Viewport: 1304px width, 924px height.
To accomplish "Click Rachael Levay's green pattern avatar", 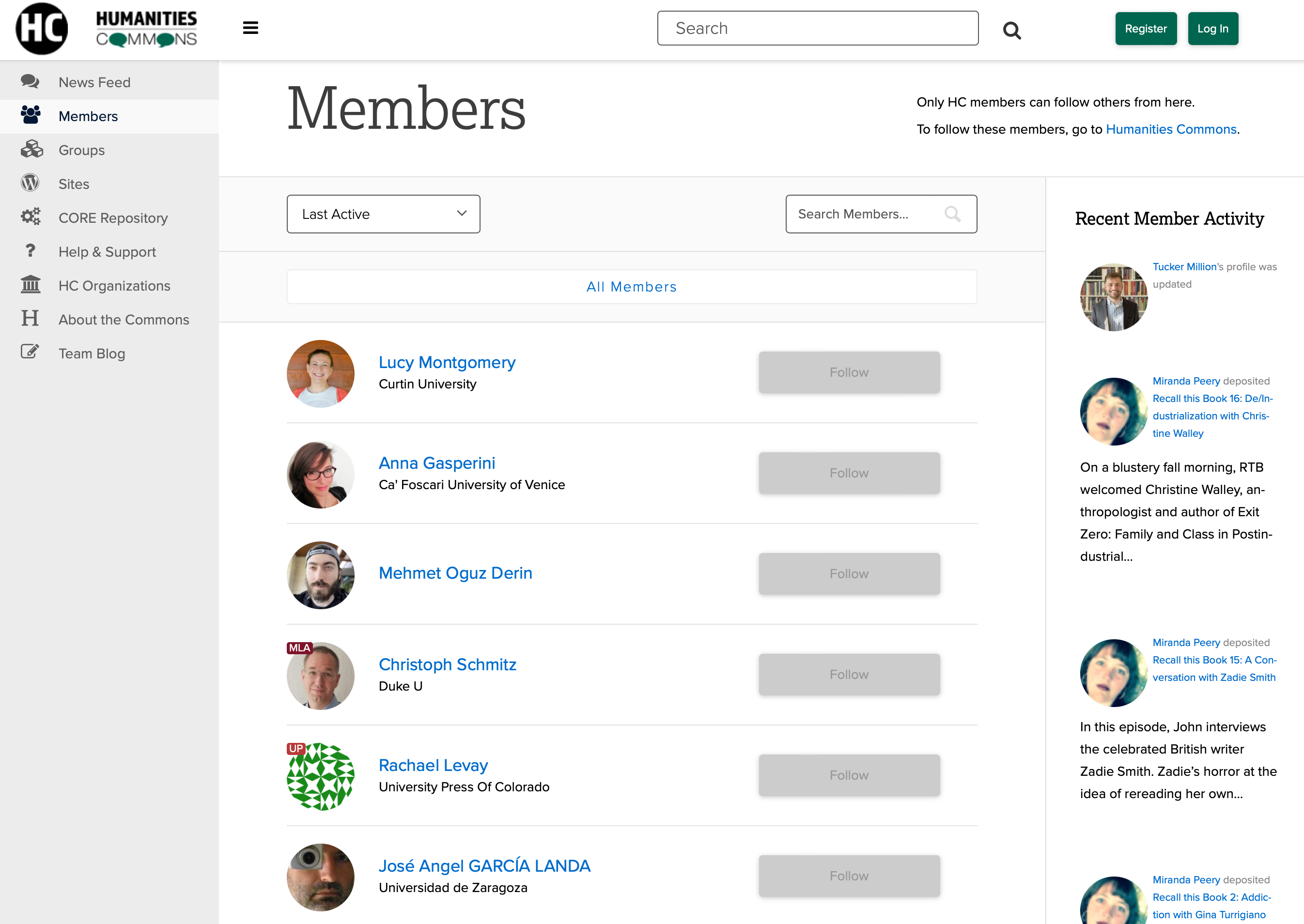I will pos(320,776).
